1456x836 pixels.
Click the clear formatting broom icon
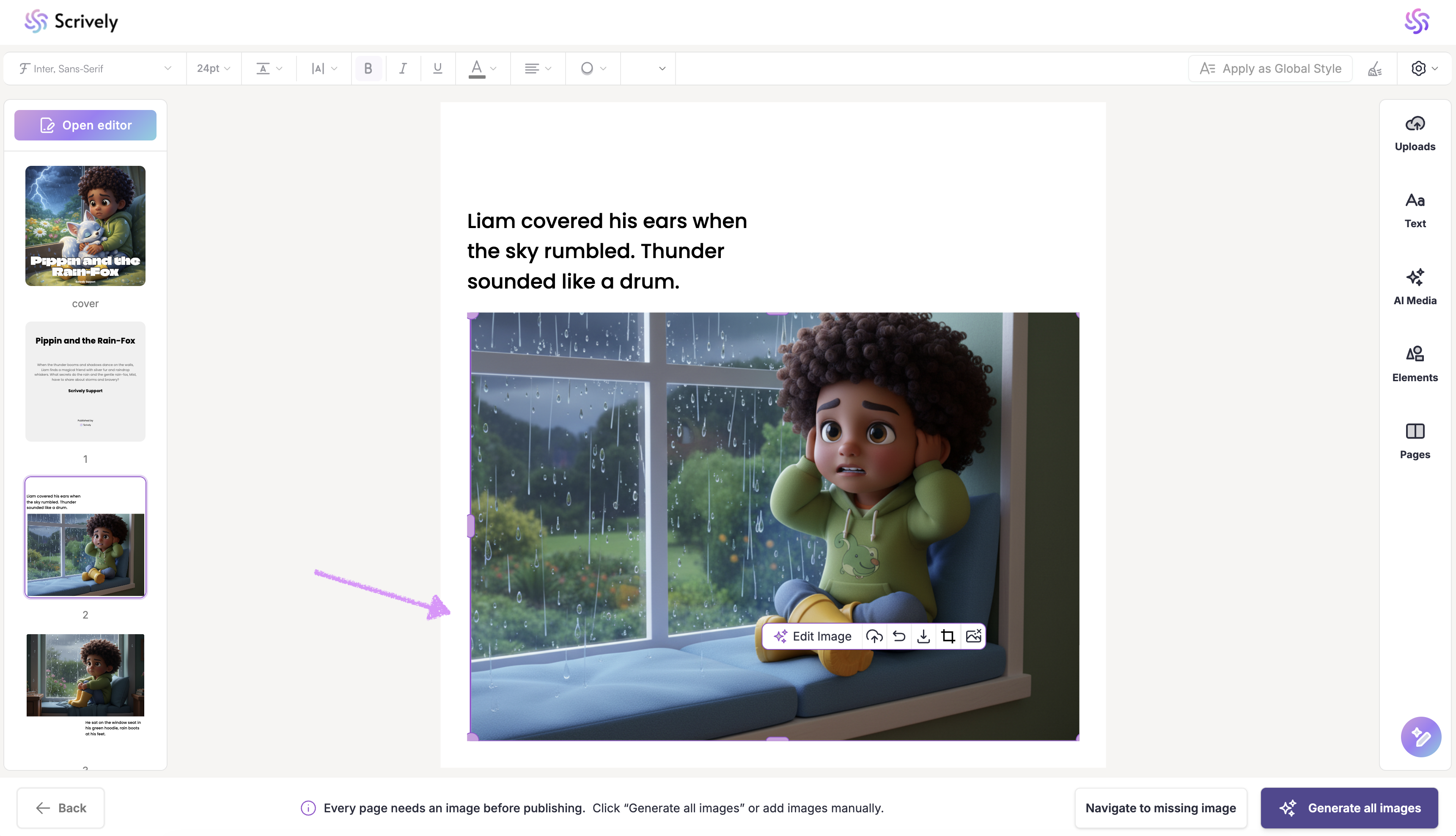point(1374,69)
